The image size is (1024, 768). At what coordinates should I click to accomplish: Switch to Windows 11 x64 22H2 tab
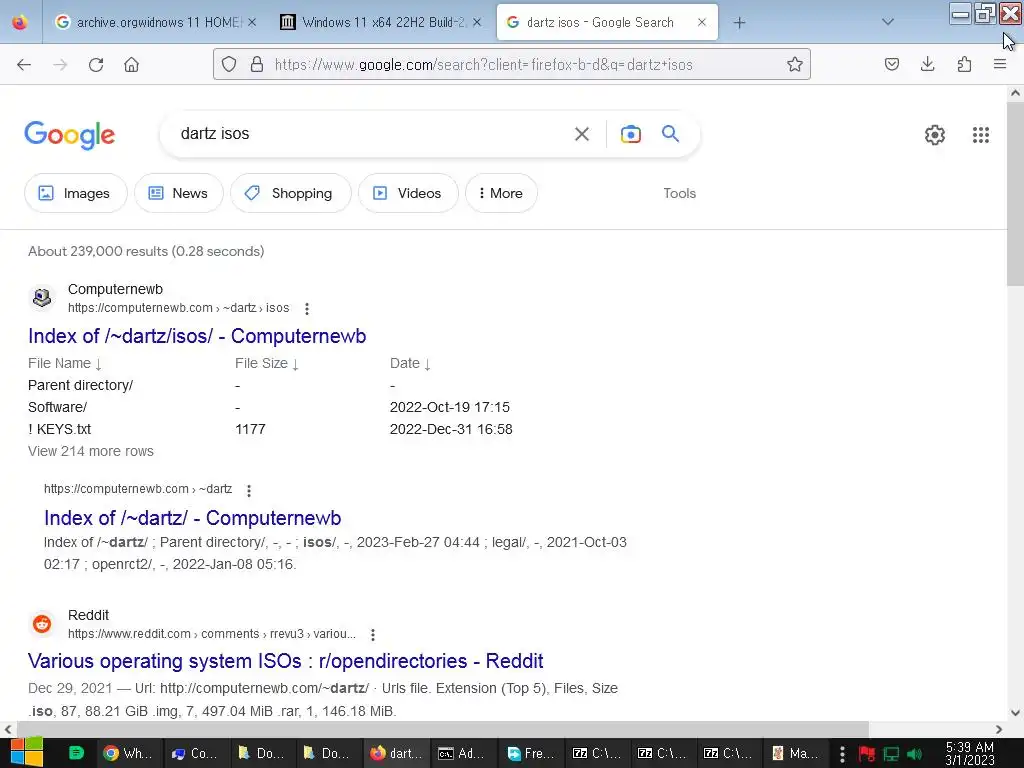pyautogui.click(x=383, y=23)
